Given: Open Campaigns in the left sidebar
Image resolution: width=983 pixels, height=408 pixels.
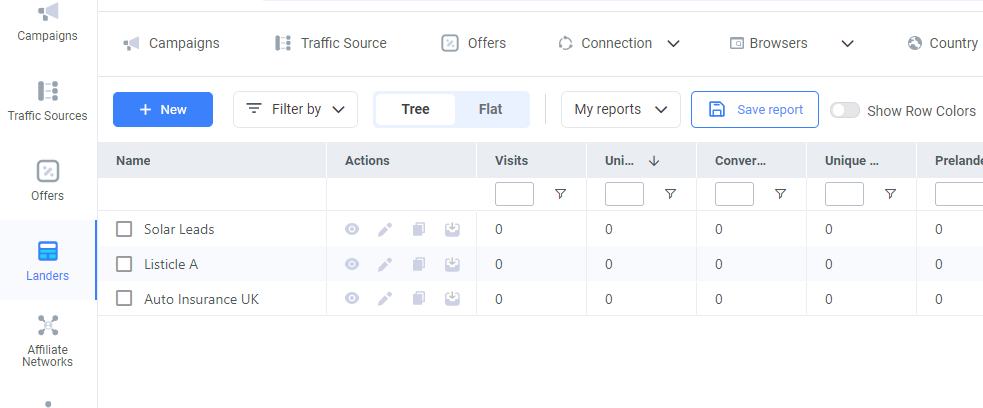Looking at the screenshot, I should [48, 23].
